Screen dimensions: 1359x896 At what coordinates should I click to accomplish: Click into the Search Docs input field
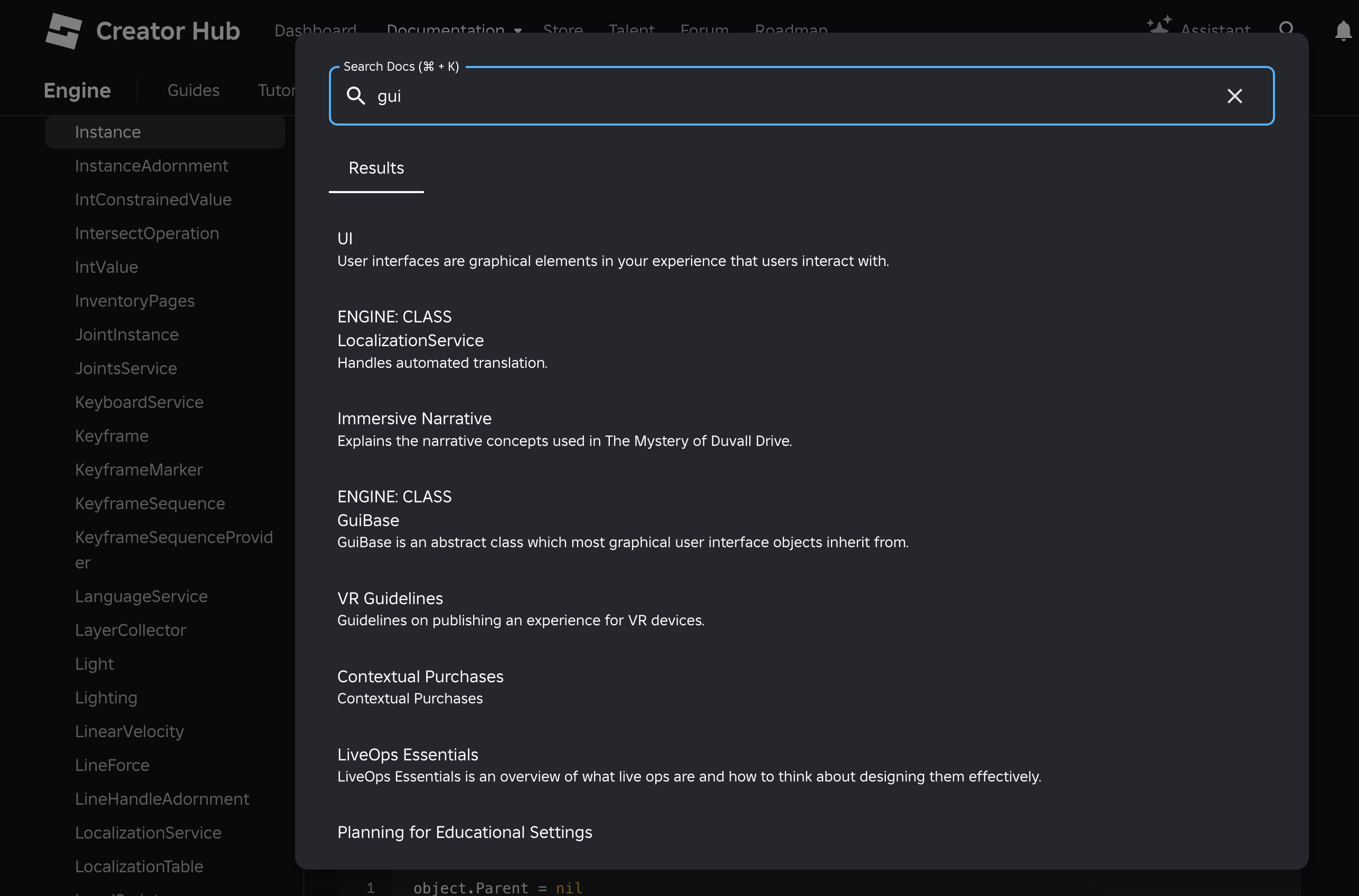tap(800, 96)
